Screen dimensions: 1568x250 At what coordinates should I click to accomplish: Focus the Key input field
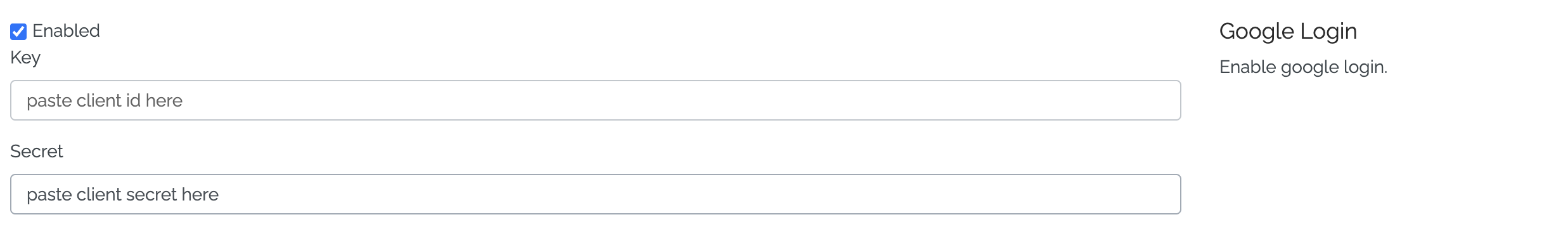596,100
